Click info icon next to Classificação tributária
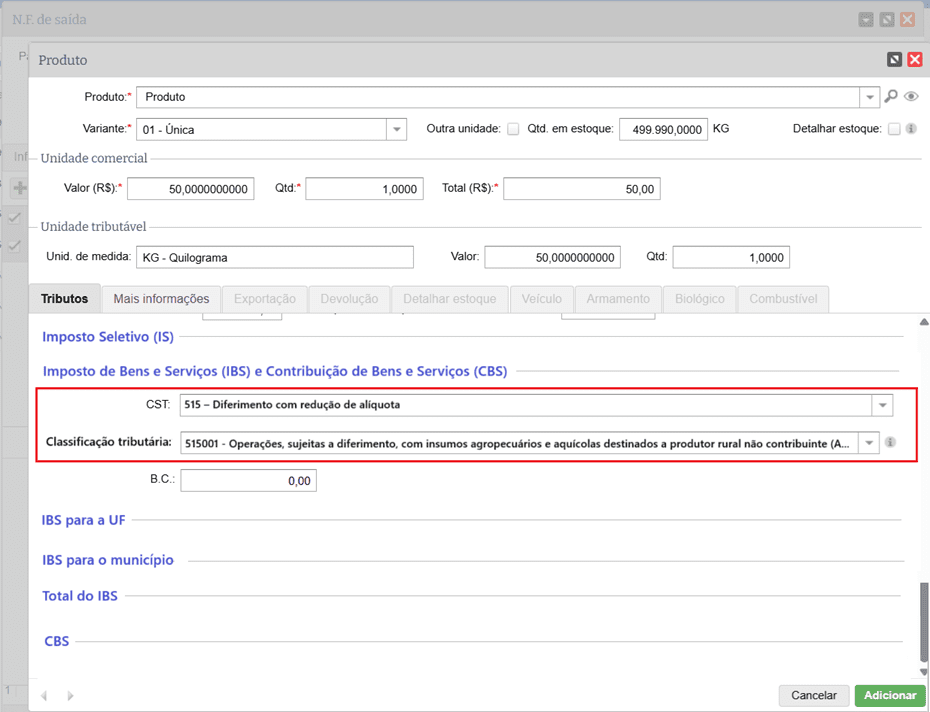This screenshot has width=930, height=712. [x=890, y=442]
